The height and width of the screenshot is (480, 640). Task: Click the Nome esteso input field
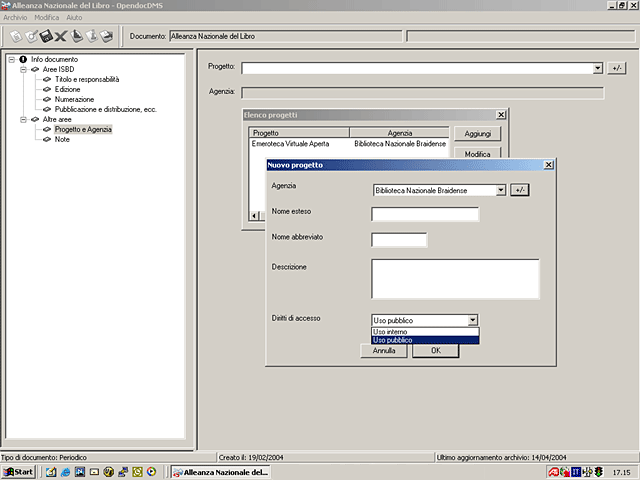425,214
